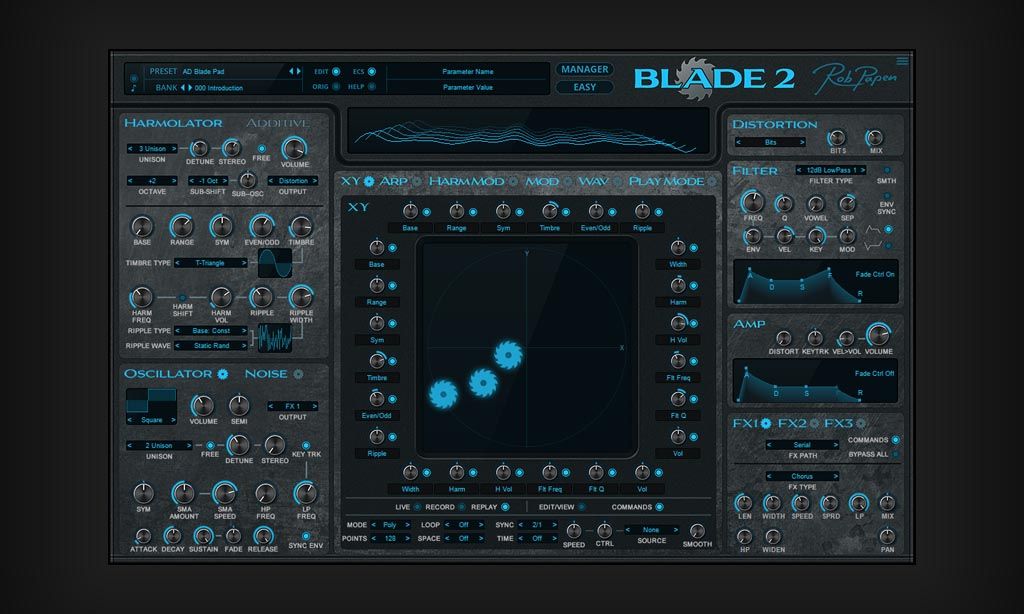
Task: Click the filter Q knob
Action: point(784,204)
